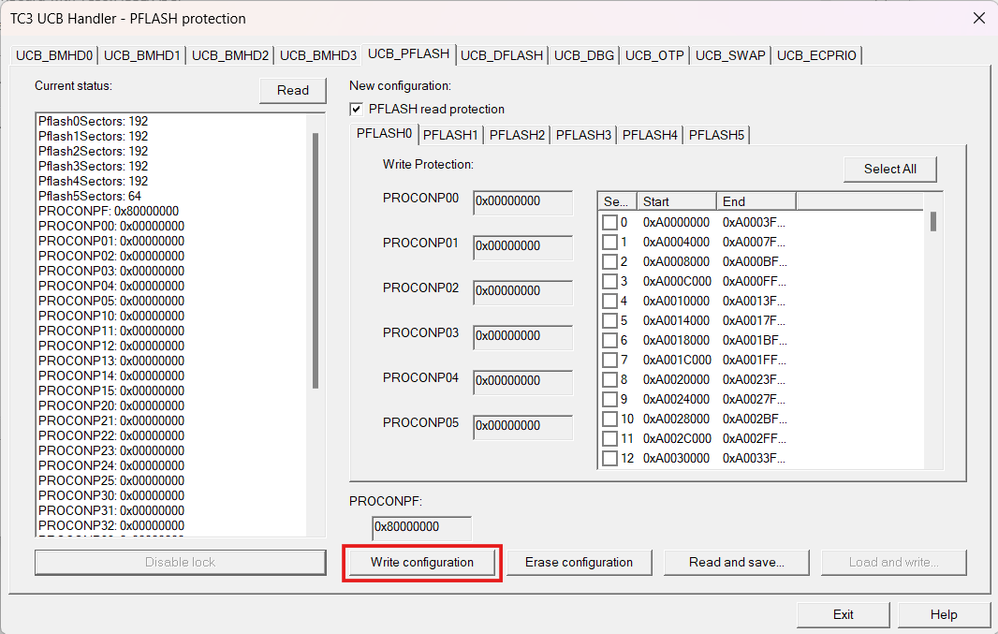Select the UCB_DBG tab
This screenshot has width=998, height=634.
click(x=584, y=55)
